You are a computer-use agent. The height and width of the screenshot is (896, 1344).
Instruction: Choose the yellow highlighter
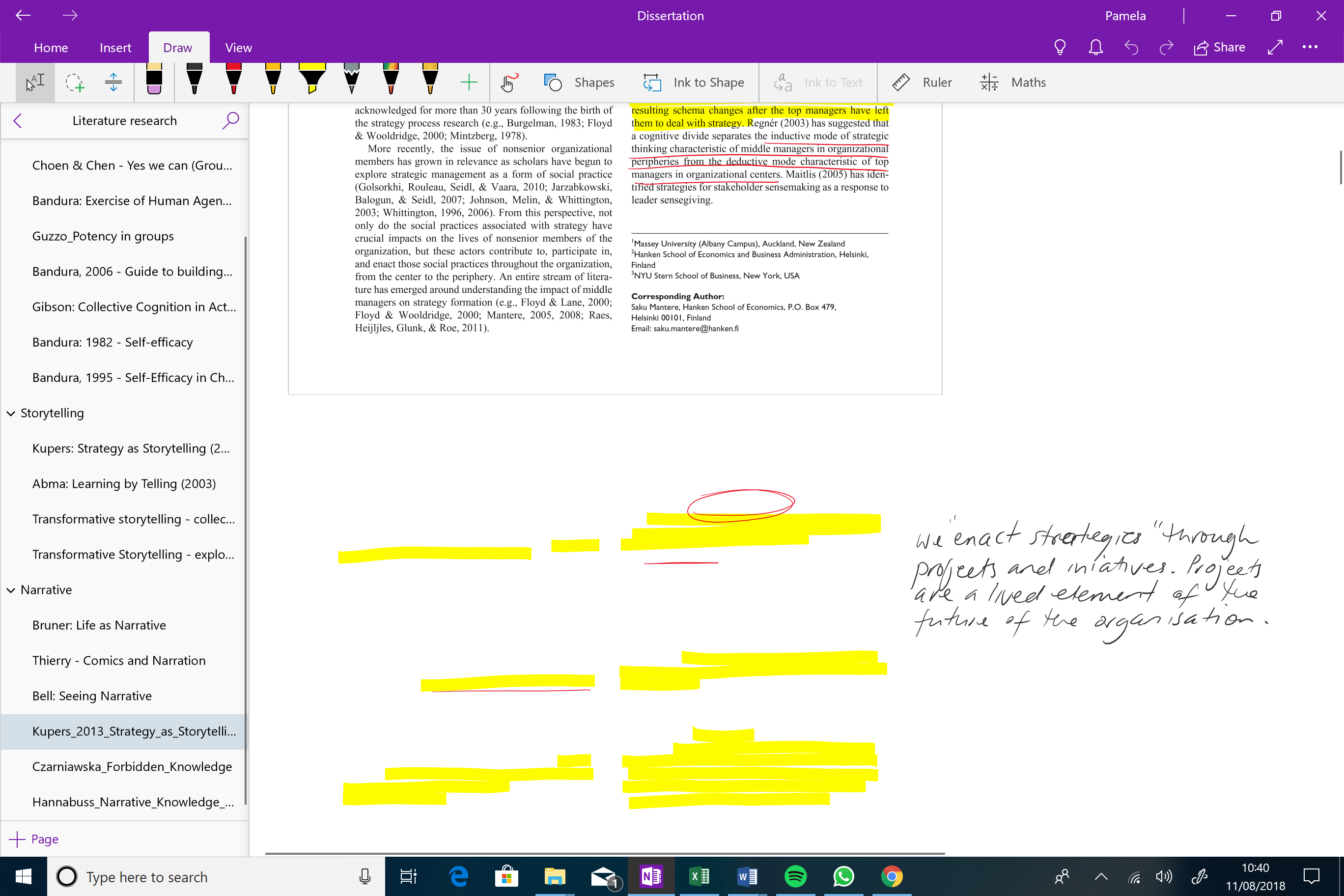pos(312,80)
